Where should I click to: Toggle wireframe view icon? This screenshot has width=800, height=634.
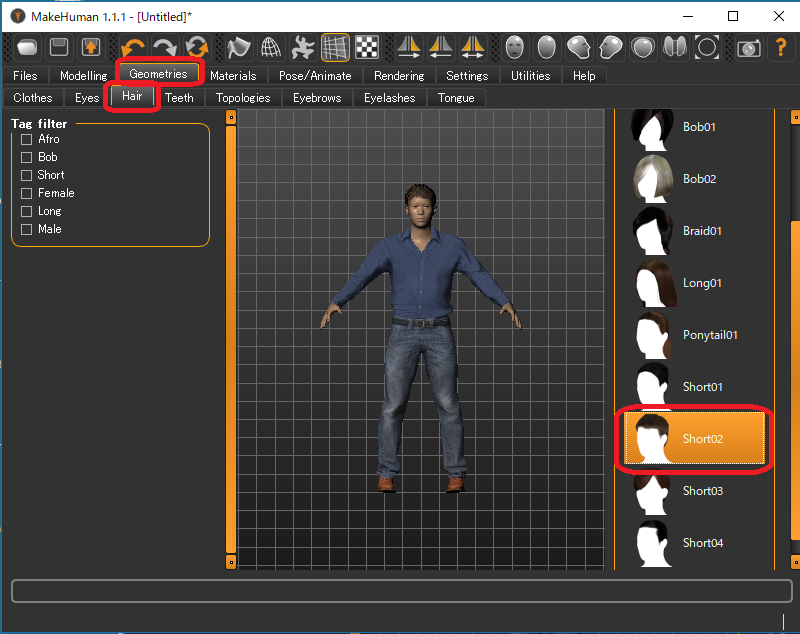[x=270, y=47]
